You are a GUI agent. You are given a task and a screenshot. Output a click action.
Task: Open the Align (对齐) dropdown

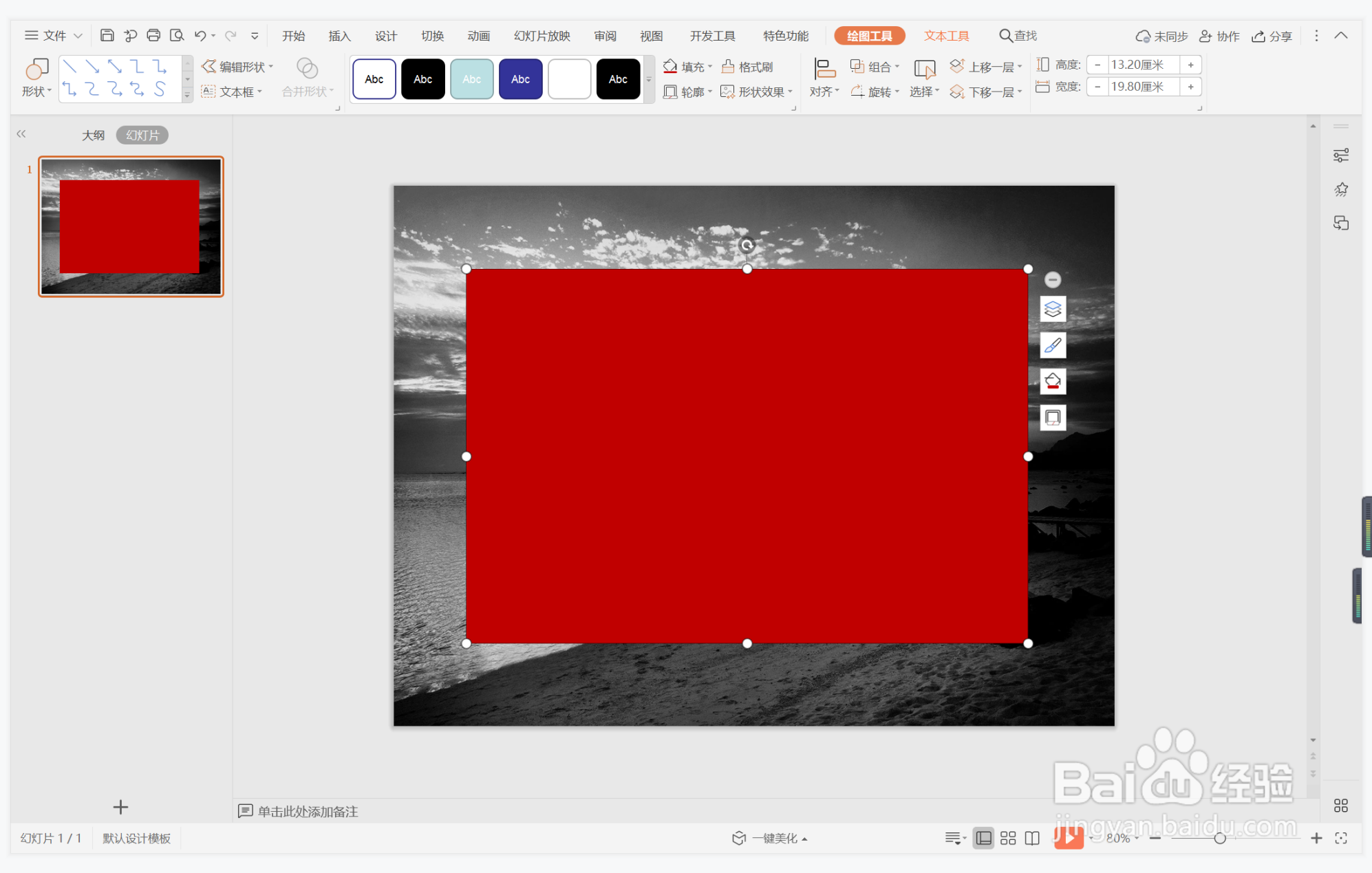tap(824, 78)
